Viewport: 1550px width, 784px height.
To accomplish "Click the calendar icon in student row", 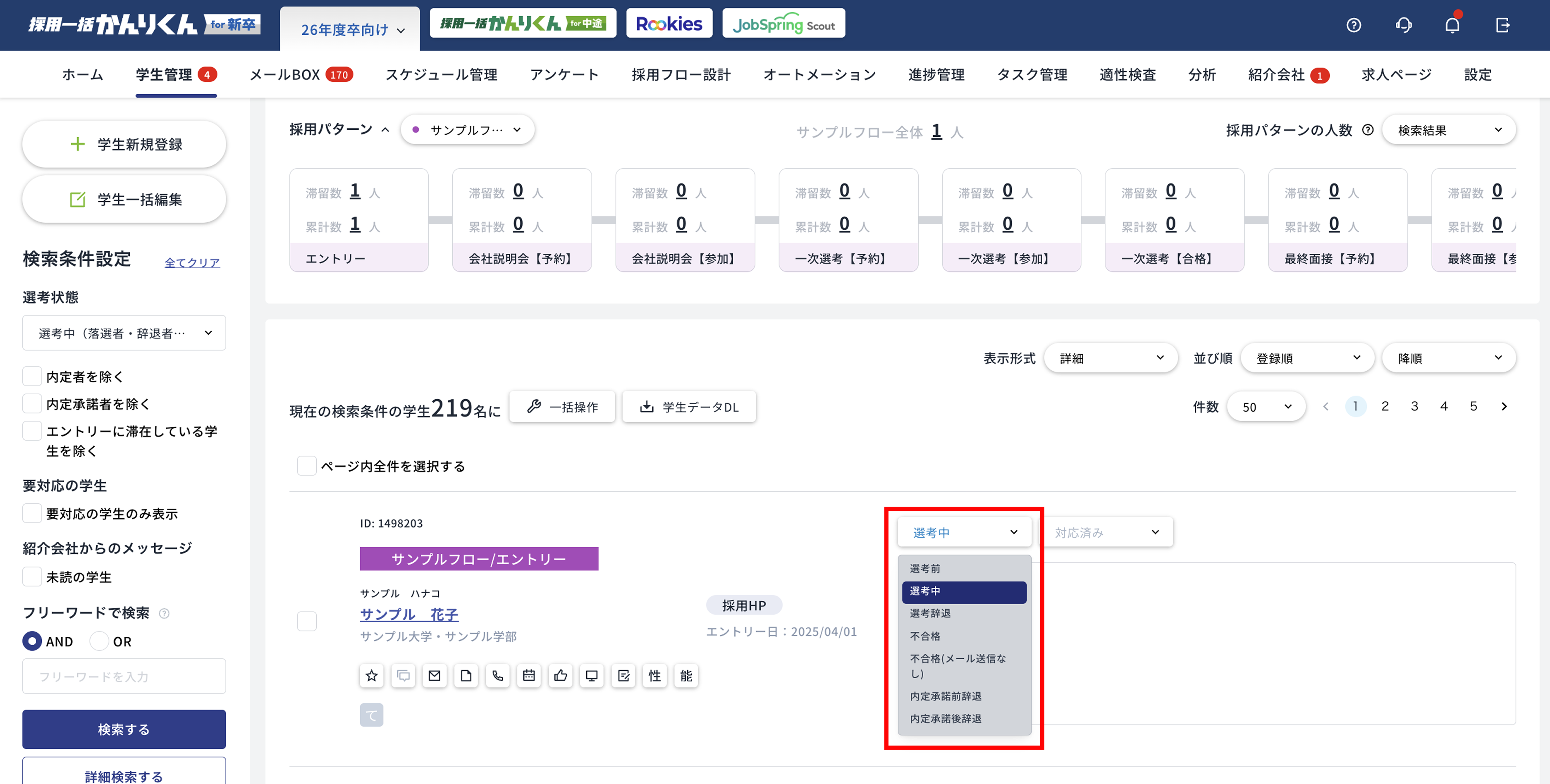I will pyautogui.click(x=529, y=676).
